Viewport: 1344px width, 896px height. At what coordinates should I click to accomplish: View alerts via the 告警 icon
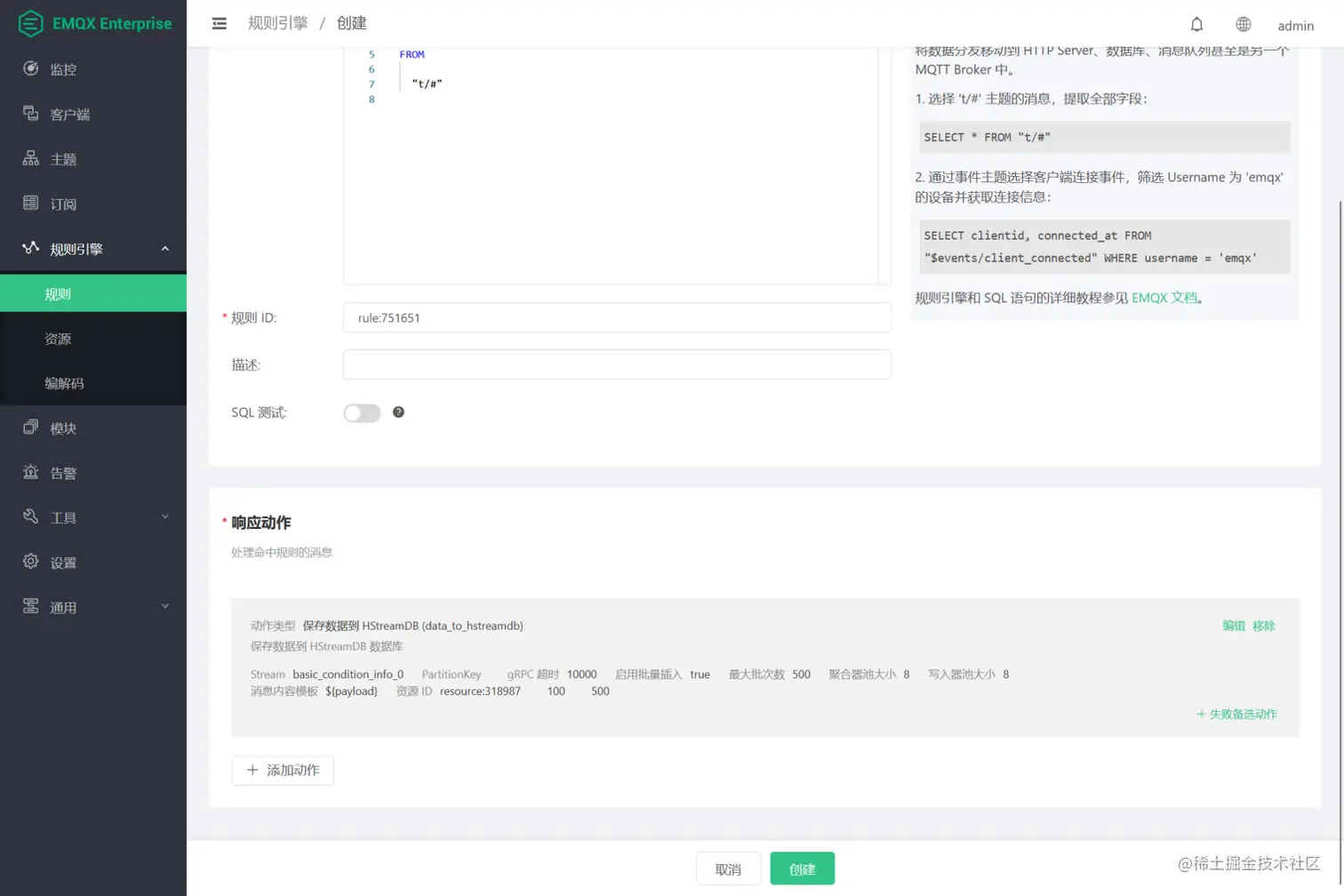click(x=31, y=472)
